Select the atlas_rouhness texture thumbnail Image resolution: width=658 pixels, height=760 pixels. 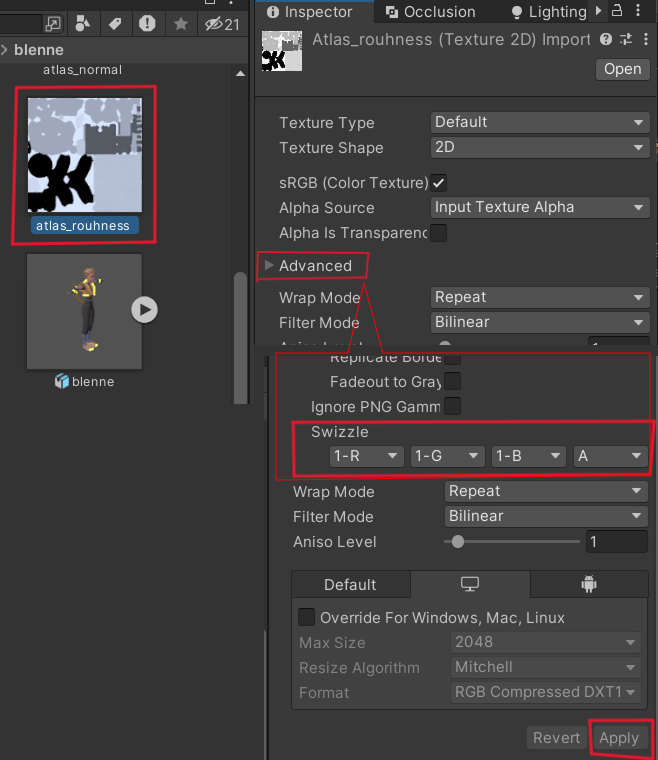point(84,155)
